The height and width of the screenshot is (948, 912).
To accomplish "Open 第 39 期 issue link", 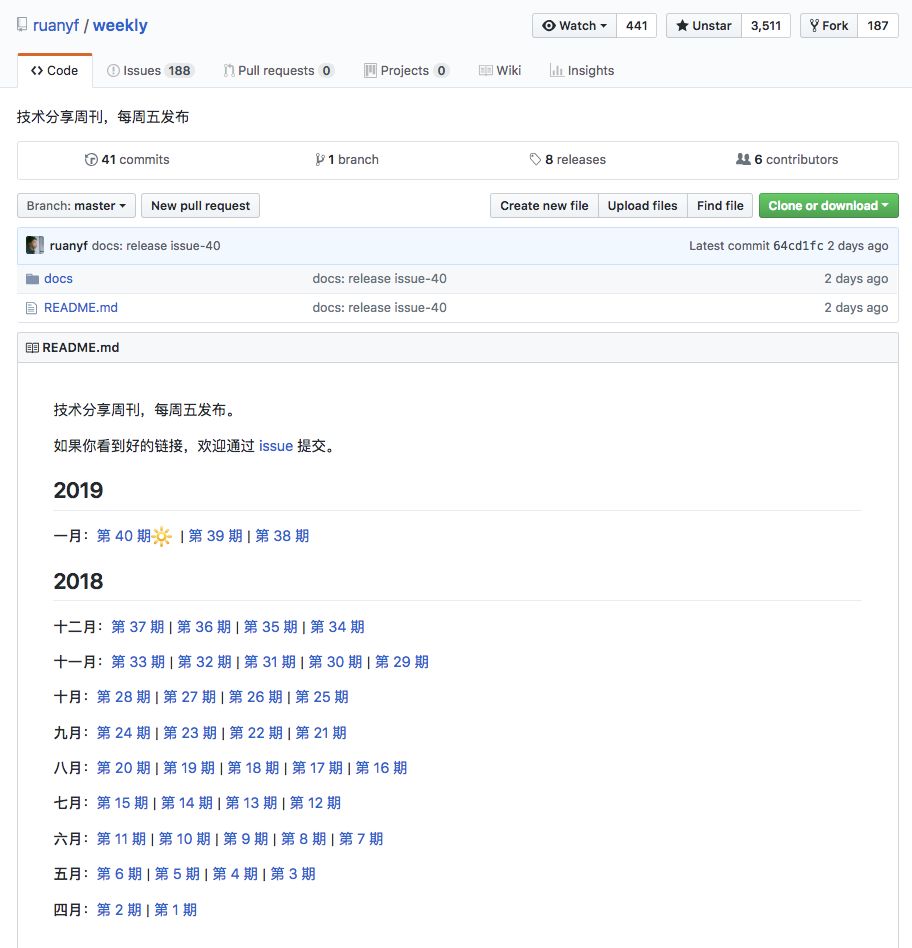I will click(215, 536).
